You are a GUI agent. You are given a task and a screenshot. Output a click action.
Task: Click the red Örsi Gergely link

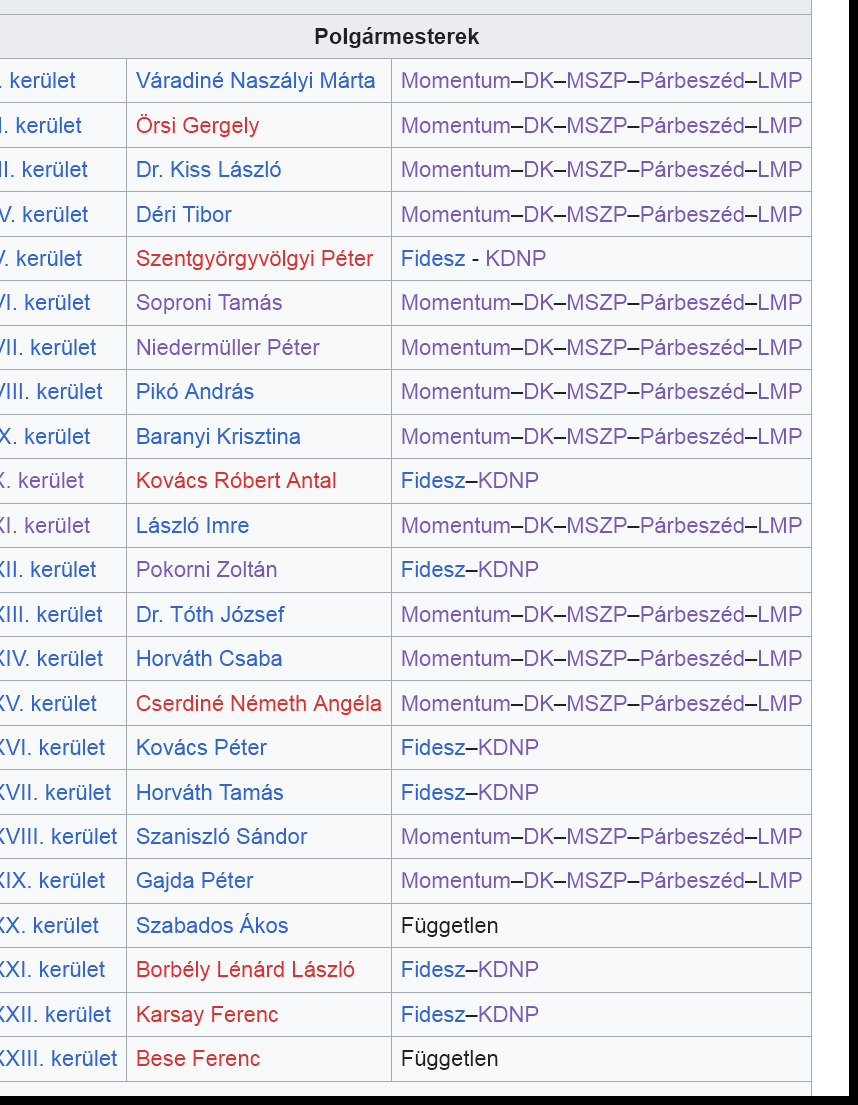(x=197, y=126)
